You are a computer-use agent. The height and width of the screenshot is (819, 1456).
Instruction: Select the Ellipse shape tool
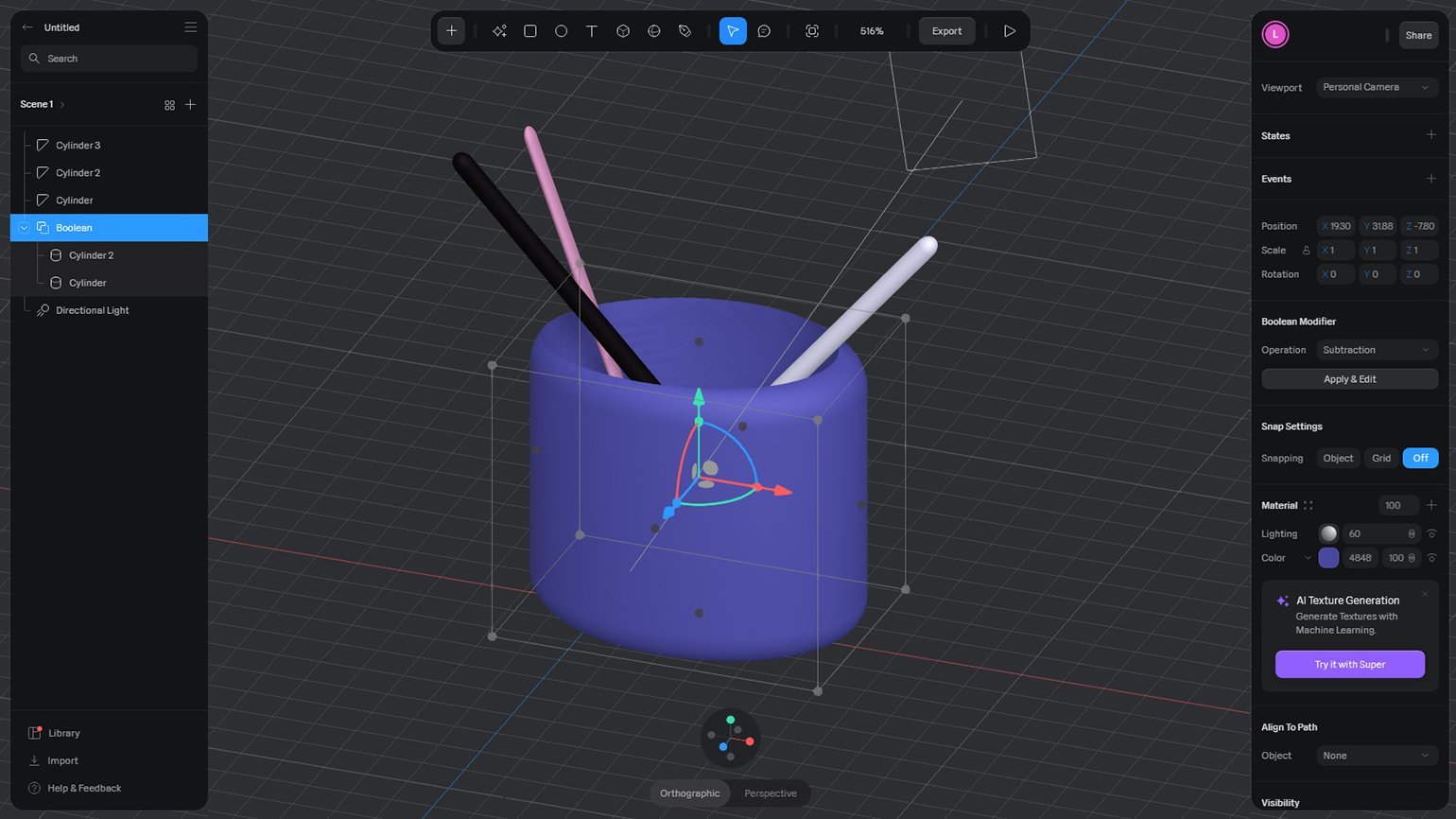561,31
